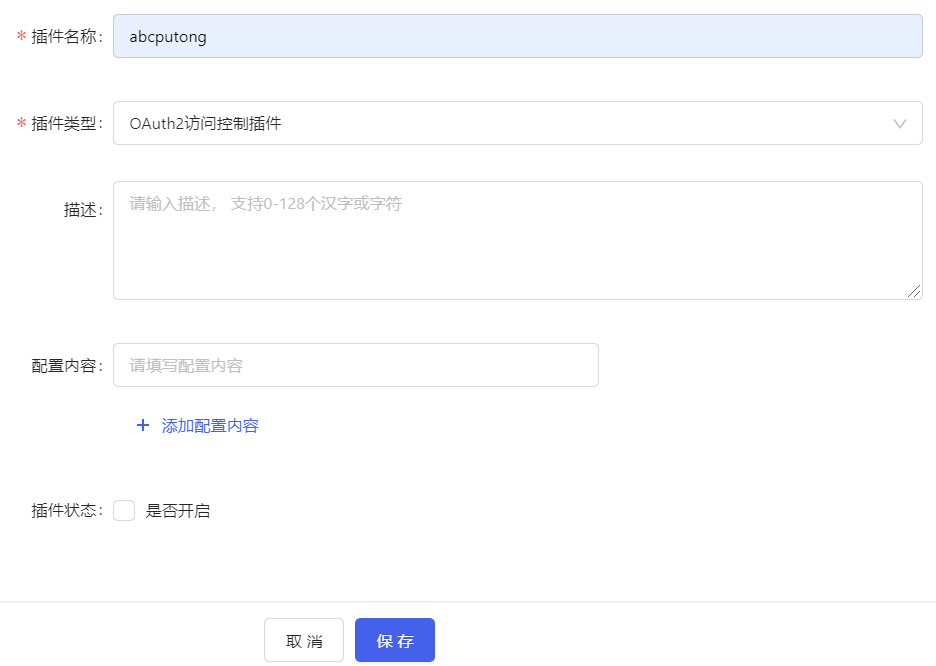Viewport: 936px width, 666px height.
Task: Open the 插件类型 dropdown showing OAuth2访问控制插件
Action: [x=518, y=123]
